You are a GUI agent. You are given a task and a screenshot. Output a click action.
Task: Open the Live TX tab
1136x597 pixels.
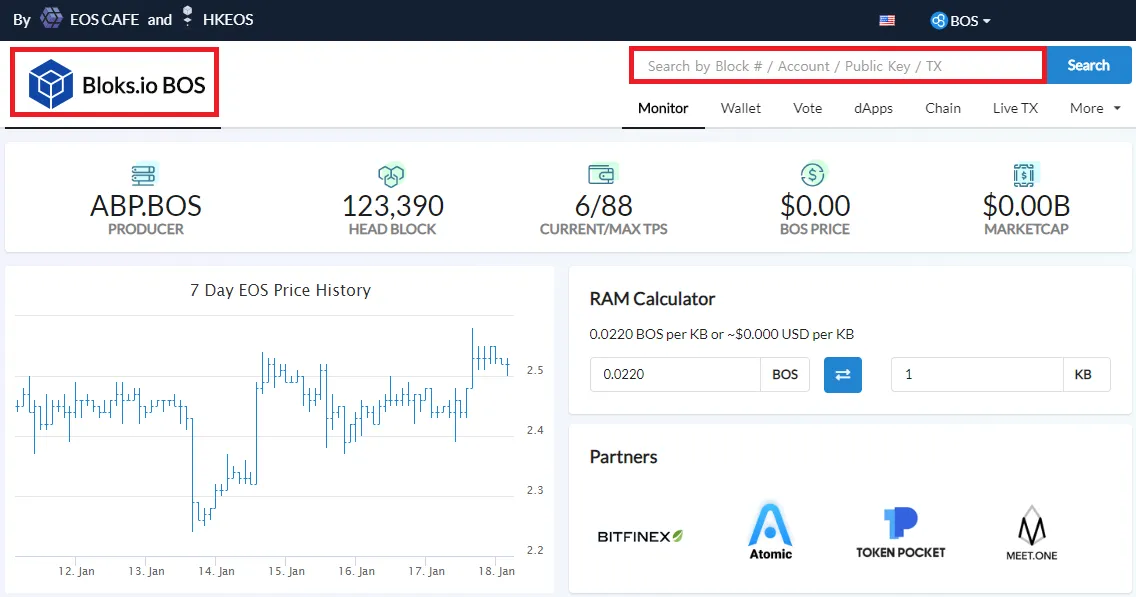coord(1015,108)
